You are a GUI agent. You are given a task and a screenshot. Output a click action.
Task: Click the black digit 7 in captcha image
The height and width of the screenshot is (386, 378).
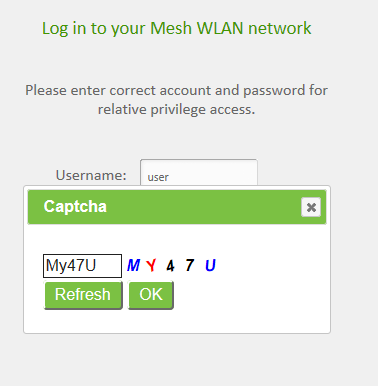190,266
